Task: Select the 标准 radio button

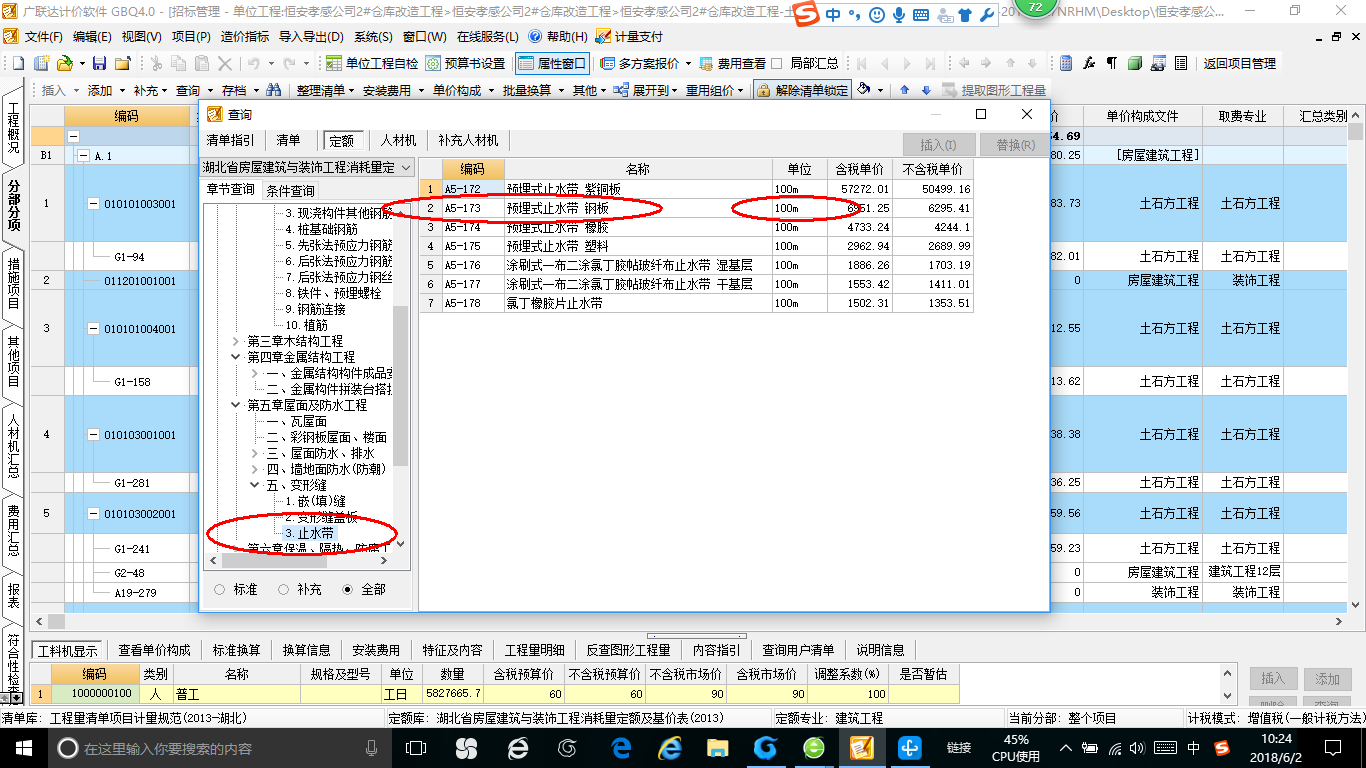Action: click(x=219, y=590)
